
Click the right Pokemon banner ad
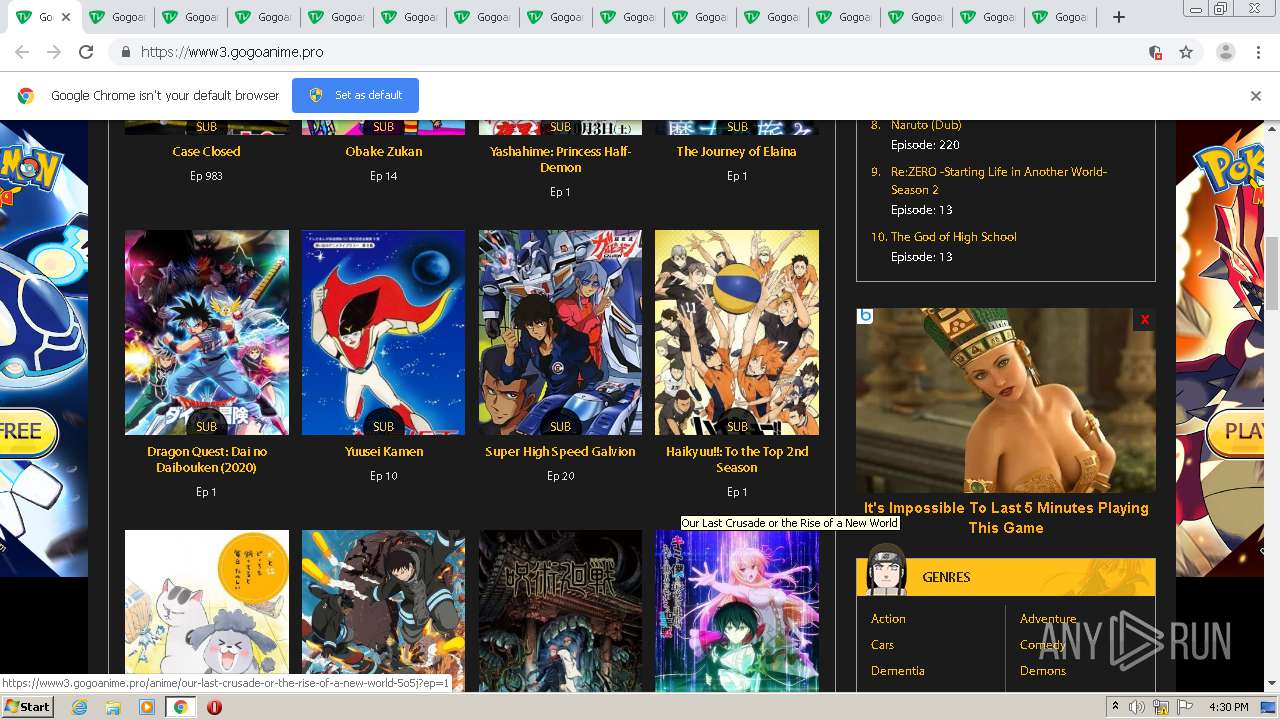(x=1220, y=348)
